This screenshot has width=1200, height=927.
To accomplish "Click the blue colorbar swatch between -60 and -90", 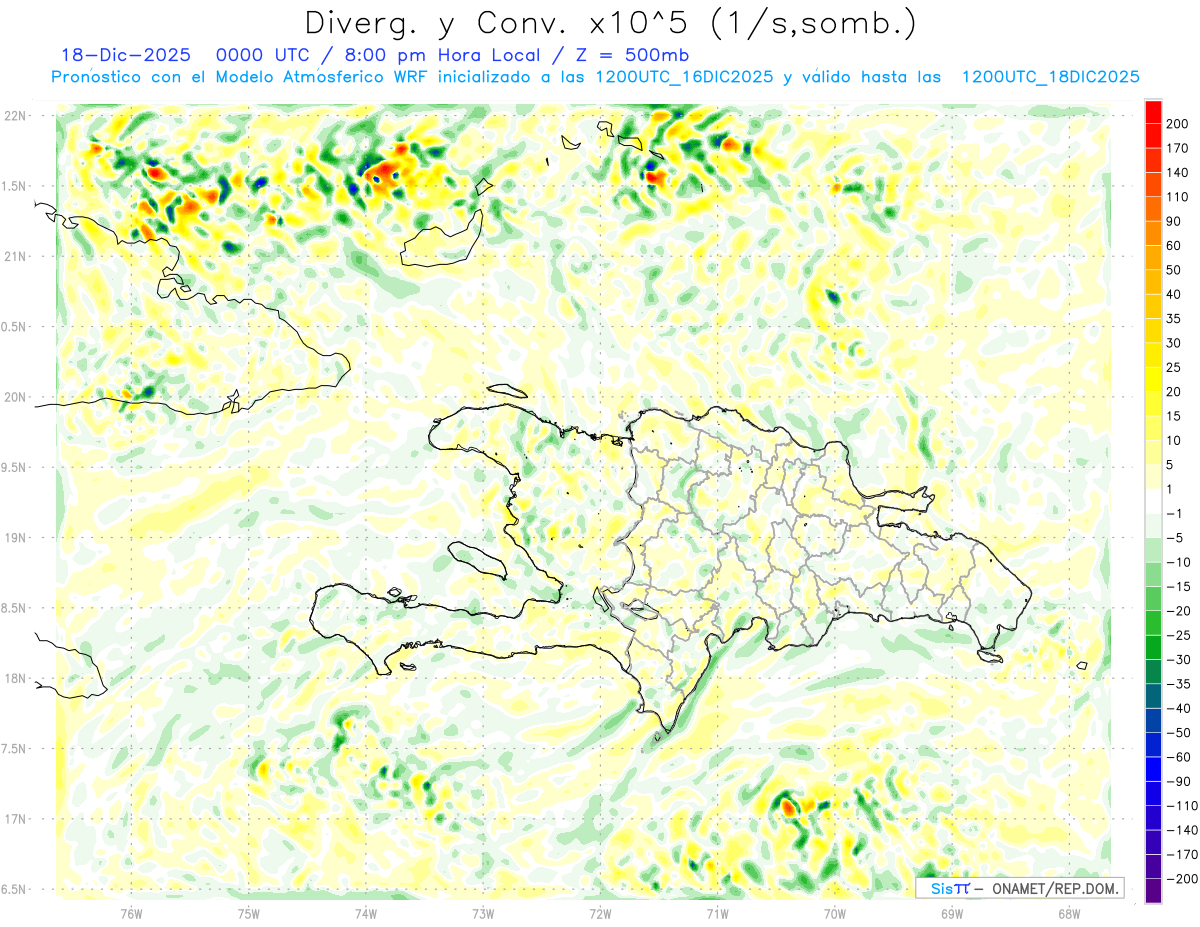I will [x=1153, y=769].
